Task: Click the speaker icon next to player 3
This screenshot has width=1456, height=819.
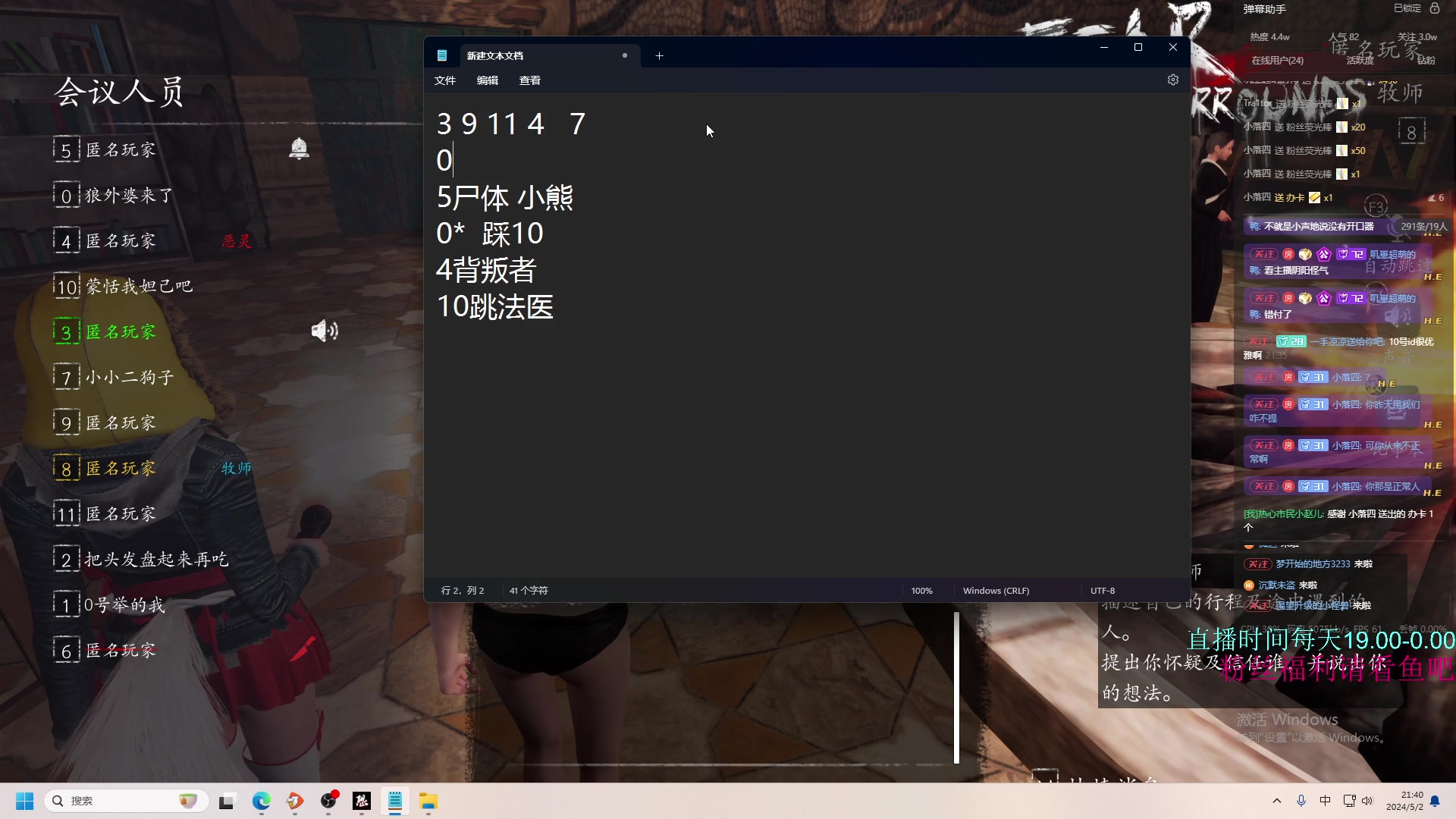Action: coord(325,331)
